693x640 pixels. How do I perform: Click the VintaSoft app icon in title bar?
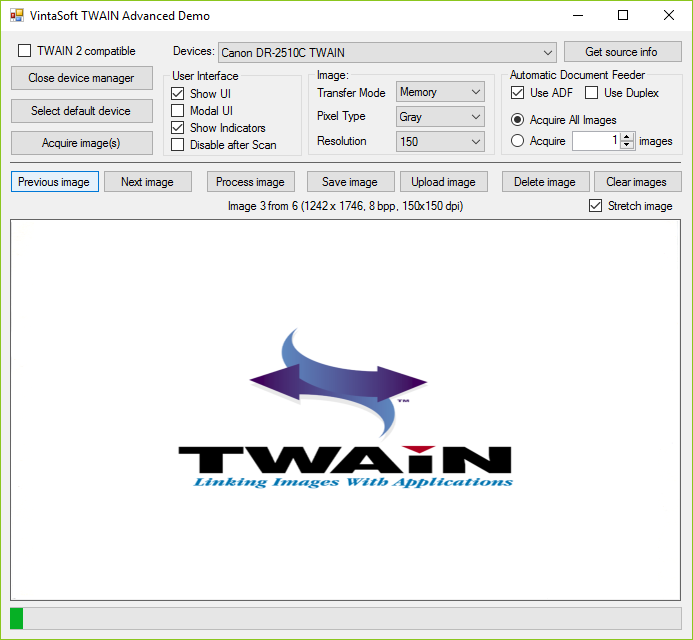coord(16,16)
